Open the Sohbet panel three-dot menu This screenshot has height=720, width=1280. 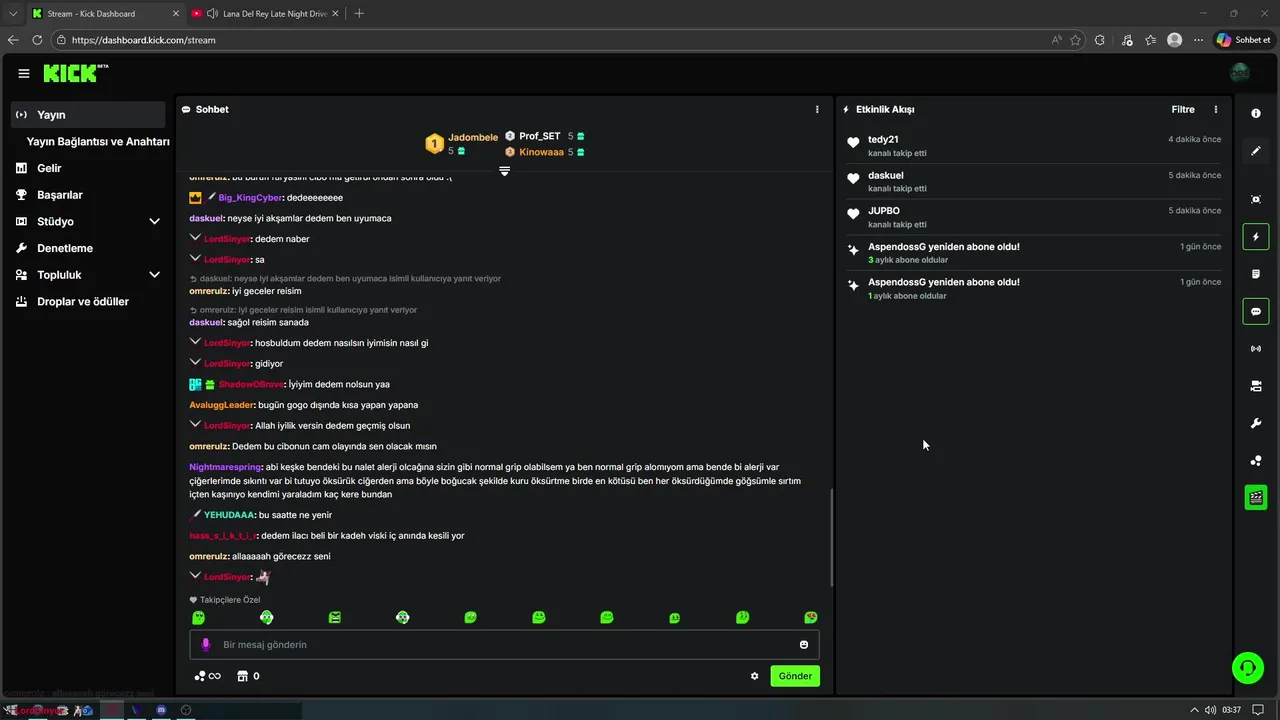click(x=817, y=109)
